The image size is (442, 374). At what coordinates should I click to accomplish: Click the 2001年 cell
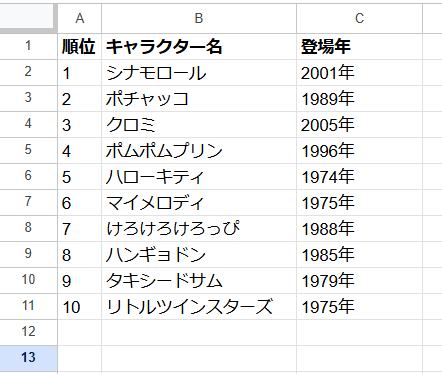pyautogui.click(x=359, y=73)
